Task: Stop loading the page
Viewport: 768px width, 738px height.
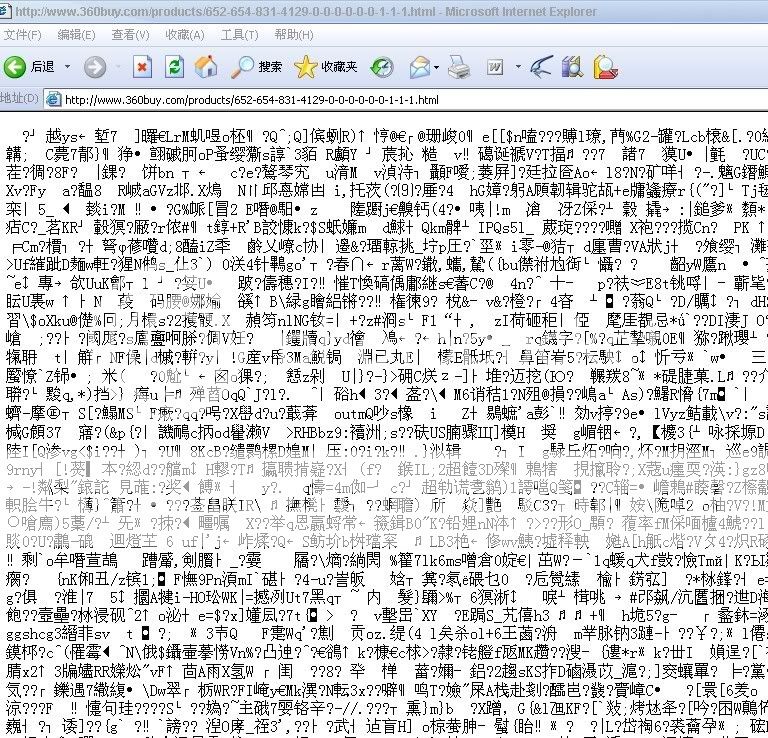Action: 142,67
